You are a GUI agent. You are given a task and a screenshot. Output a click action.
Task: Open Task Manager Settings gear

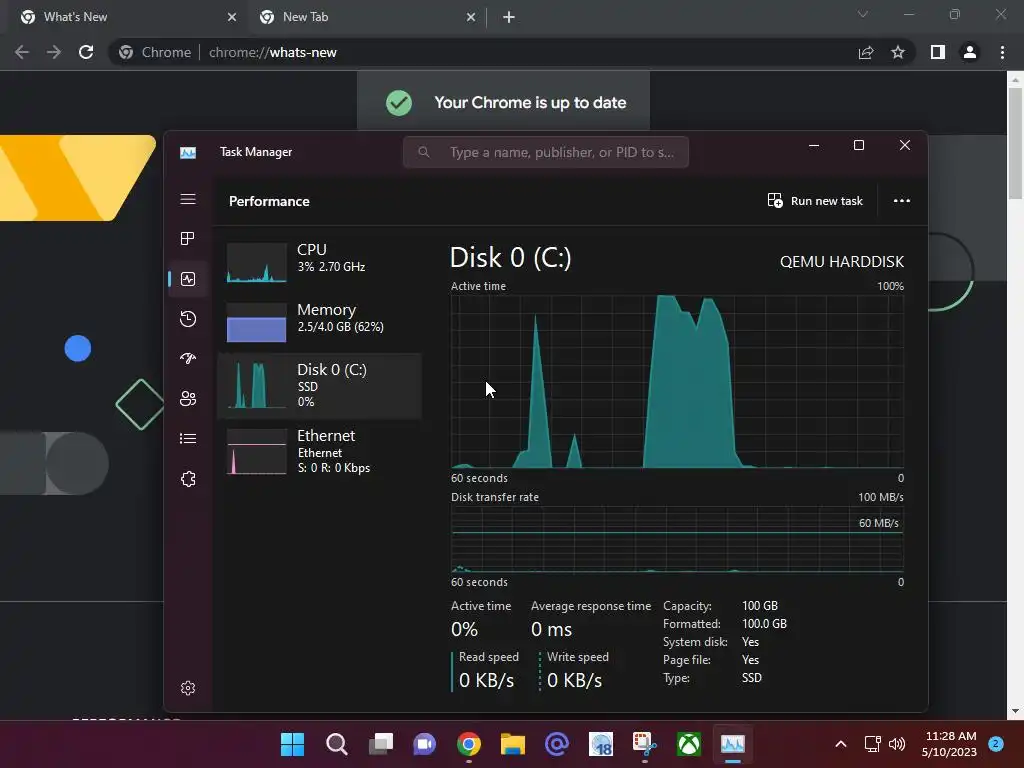click(x=188, y=688)
